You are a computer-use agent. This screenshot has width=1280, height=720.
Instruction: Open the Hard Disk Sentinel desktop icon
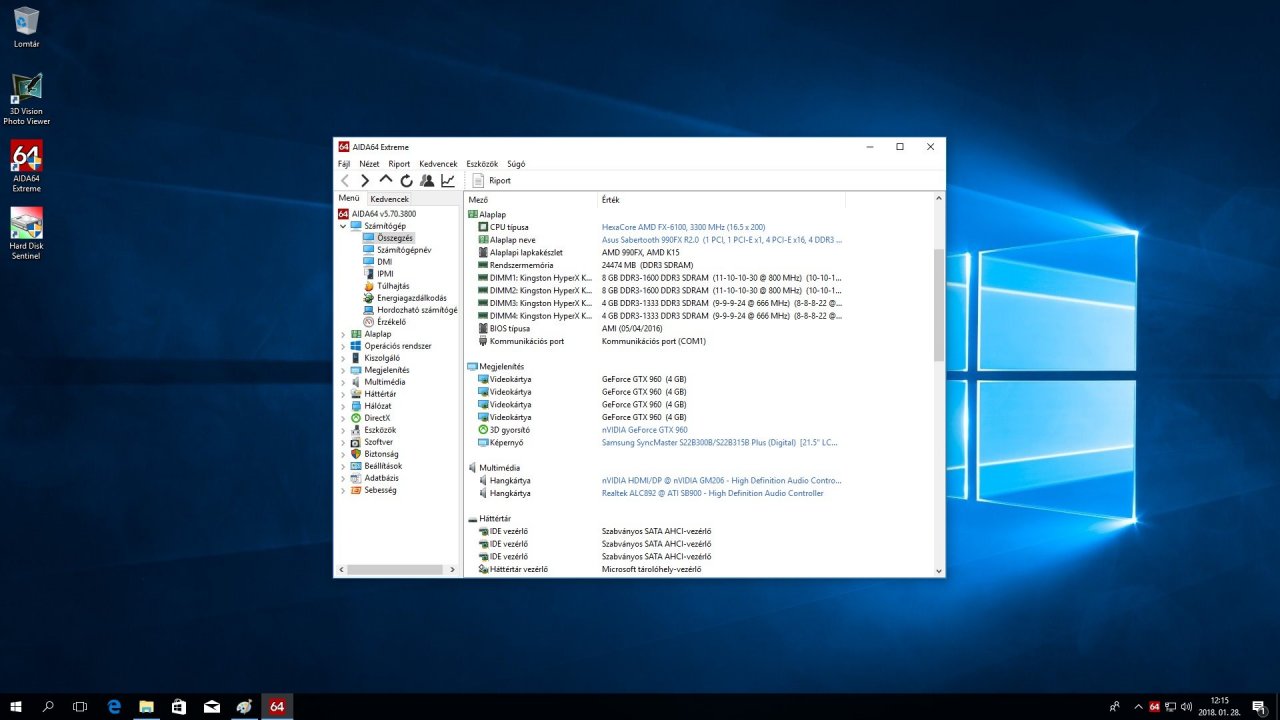point(27,233)
